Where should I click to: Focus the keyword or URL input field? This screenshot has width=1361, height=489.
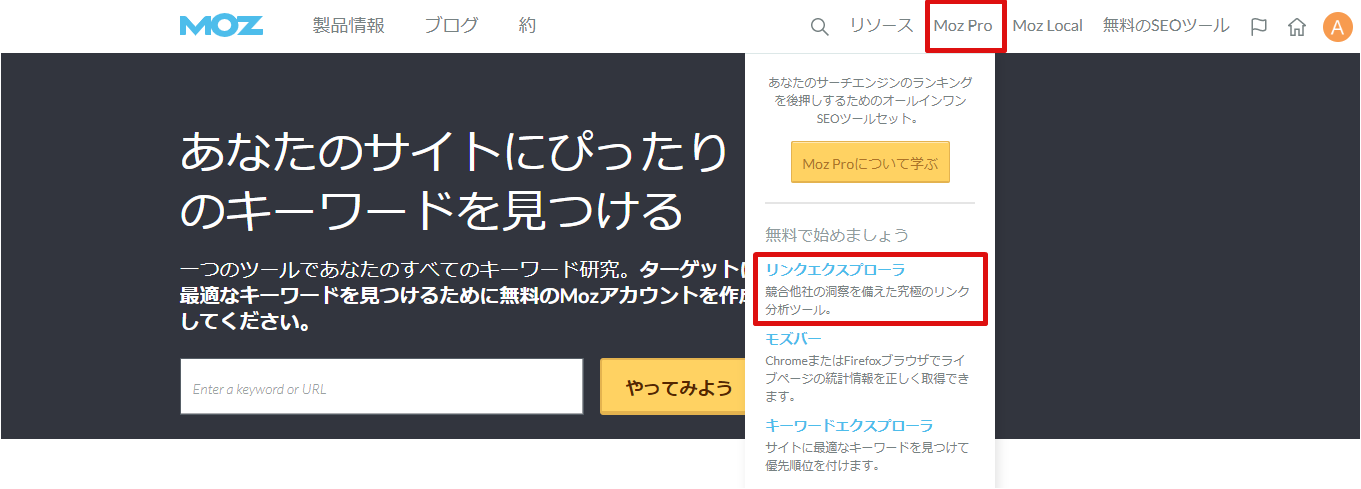pyautogui.click(x=382, y=387)
